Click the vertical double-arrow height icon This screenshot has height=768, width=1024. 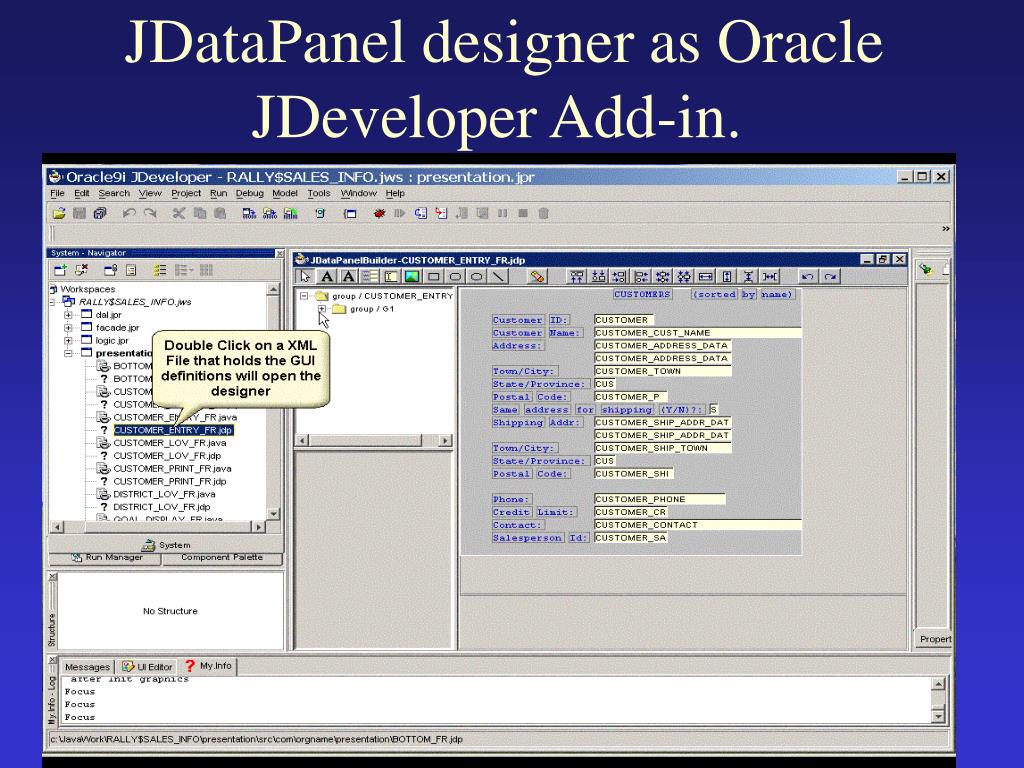tap(727, 276)
